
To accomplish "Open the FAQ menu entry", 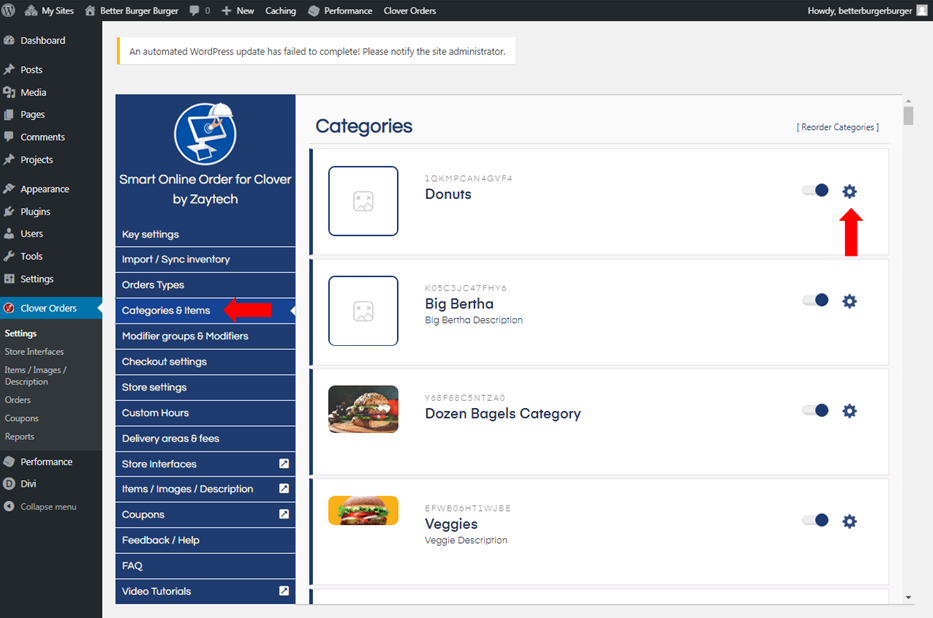I will 205,566.
